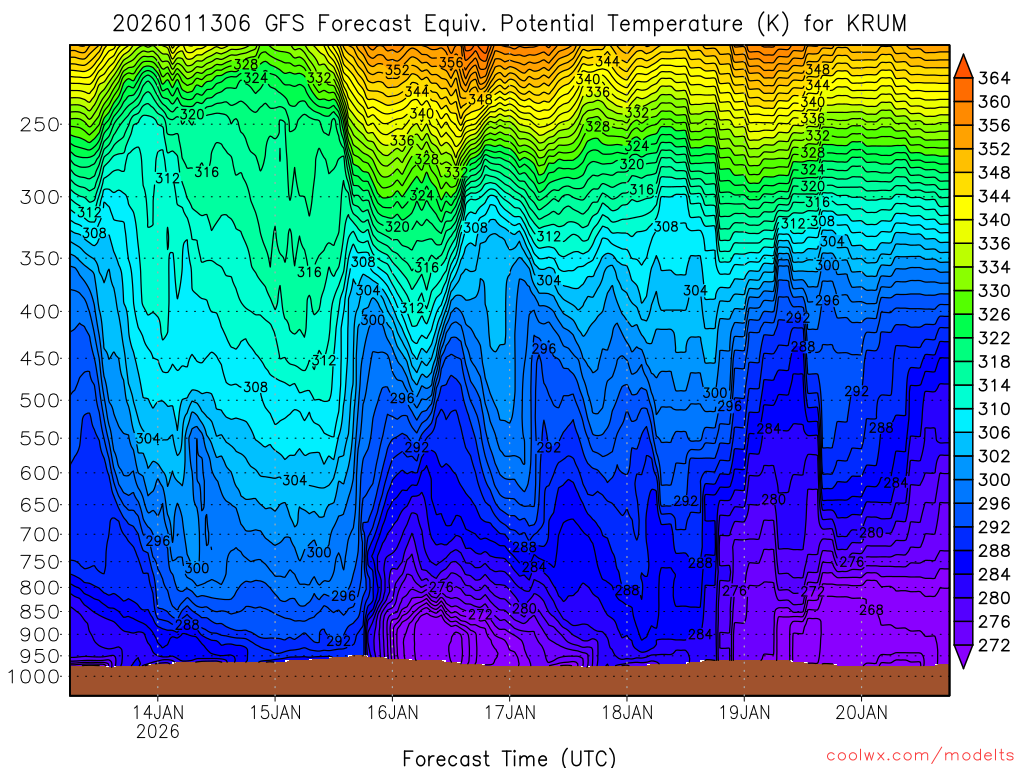Click the 900 pressure-axis label
1024x768 pixels.
[x=40, y=634]
